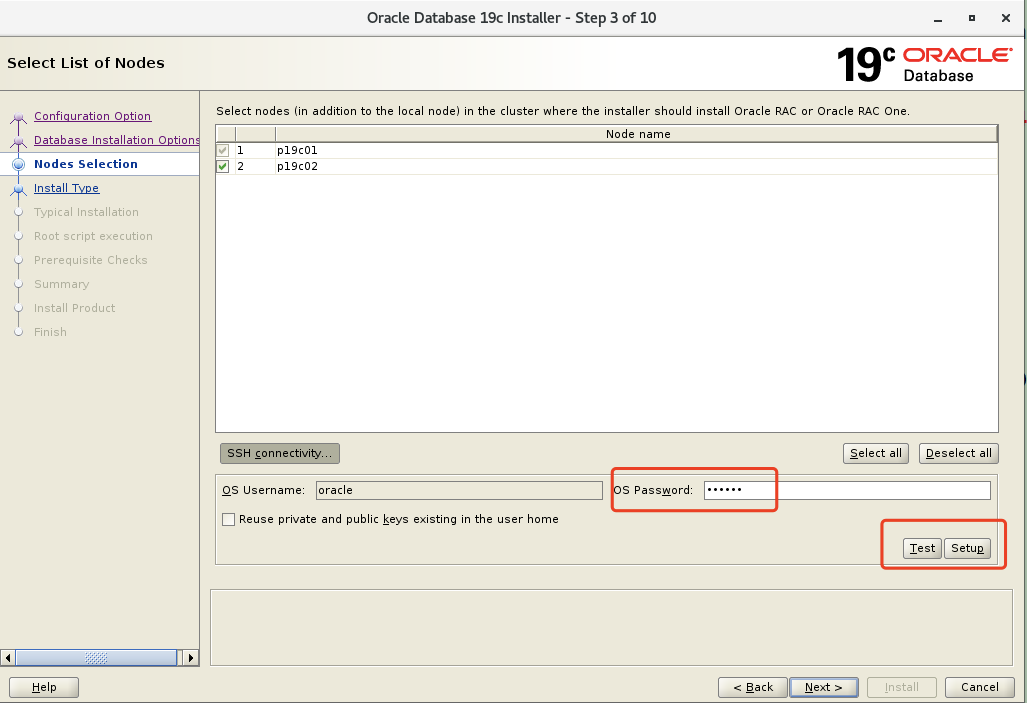Image resolution: width=1027 pixels, height=703 pixels.
Task: Open the SSH connectivity panel
Action: tap(280, 453)
